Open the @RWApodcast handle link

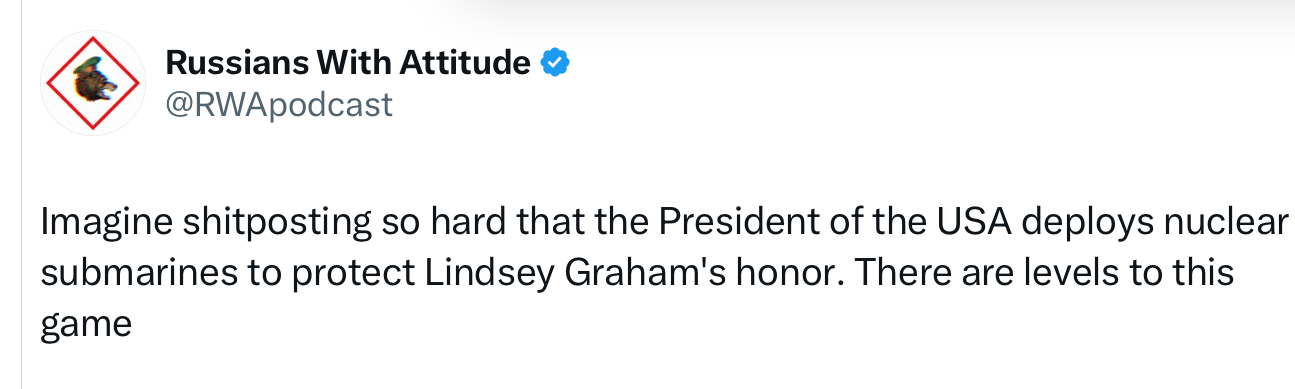pos(279,104)
